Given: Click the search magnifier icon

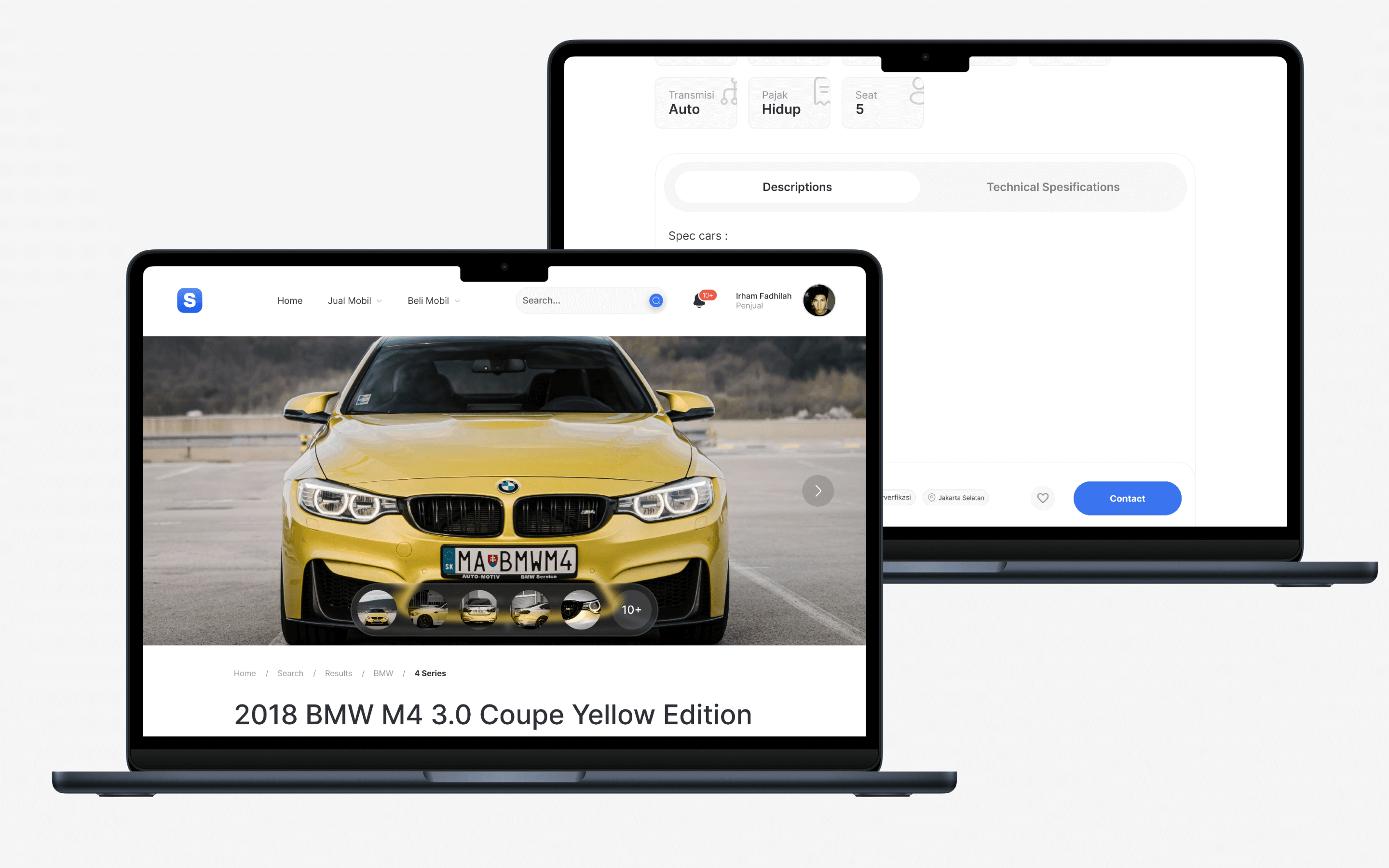Looking at the screenshot, I should pyautogui.click(x=654, y=300).
